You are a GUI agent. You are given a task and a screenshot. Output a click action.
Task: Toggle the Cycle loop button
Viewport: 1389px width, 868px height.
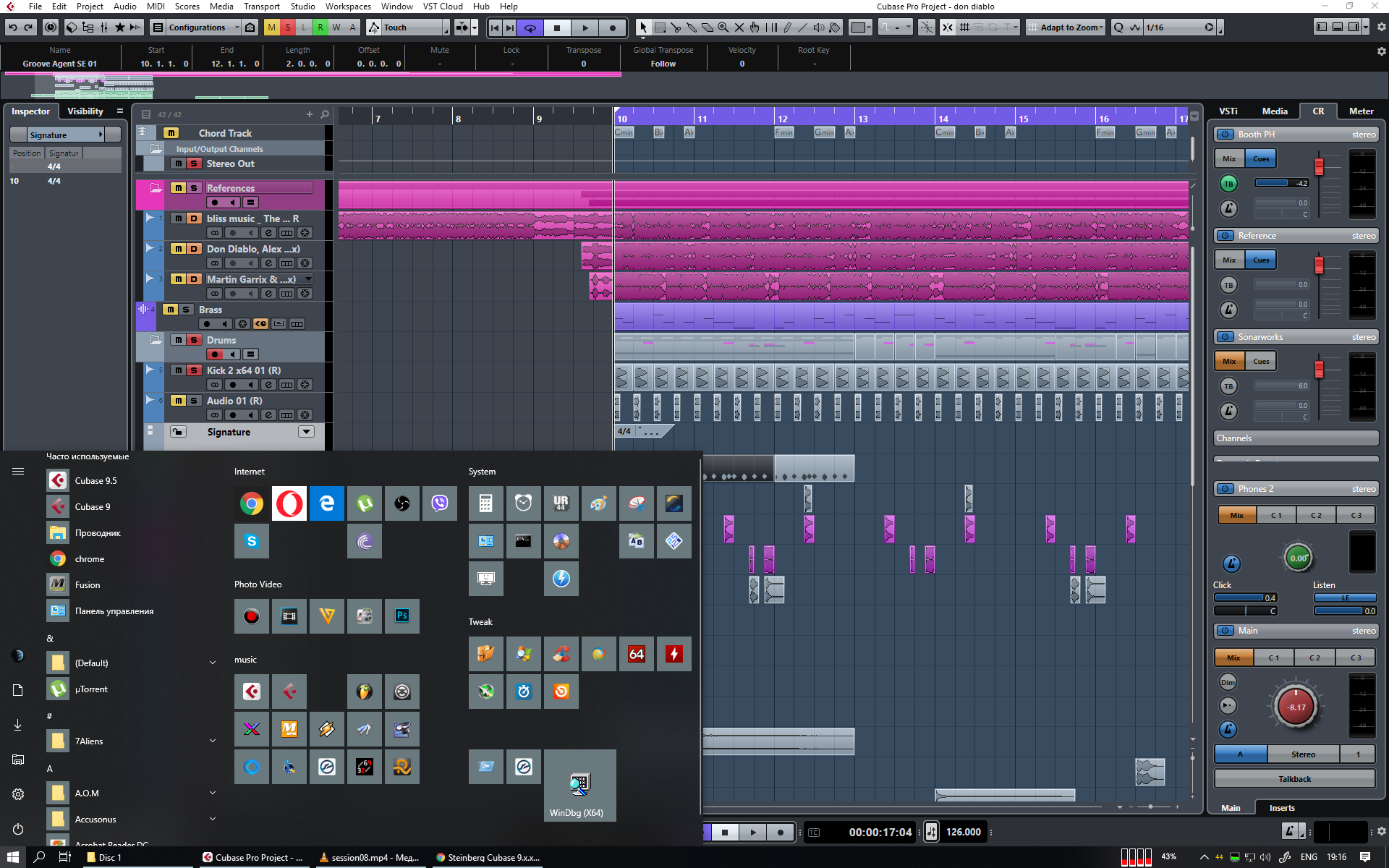pos(530,27)
